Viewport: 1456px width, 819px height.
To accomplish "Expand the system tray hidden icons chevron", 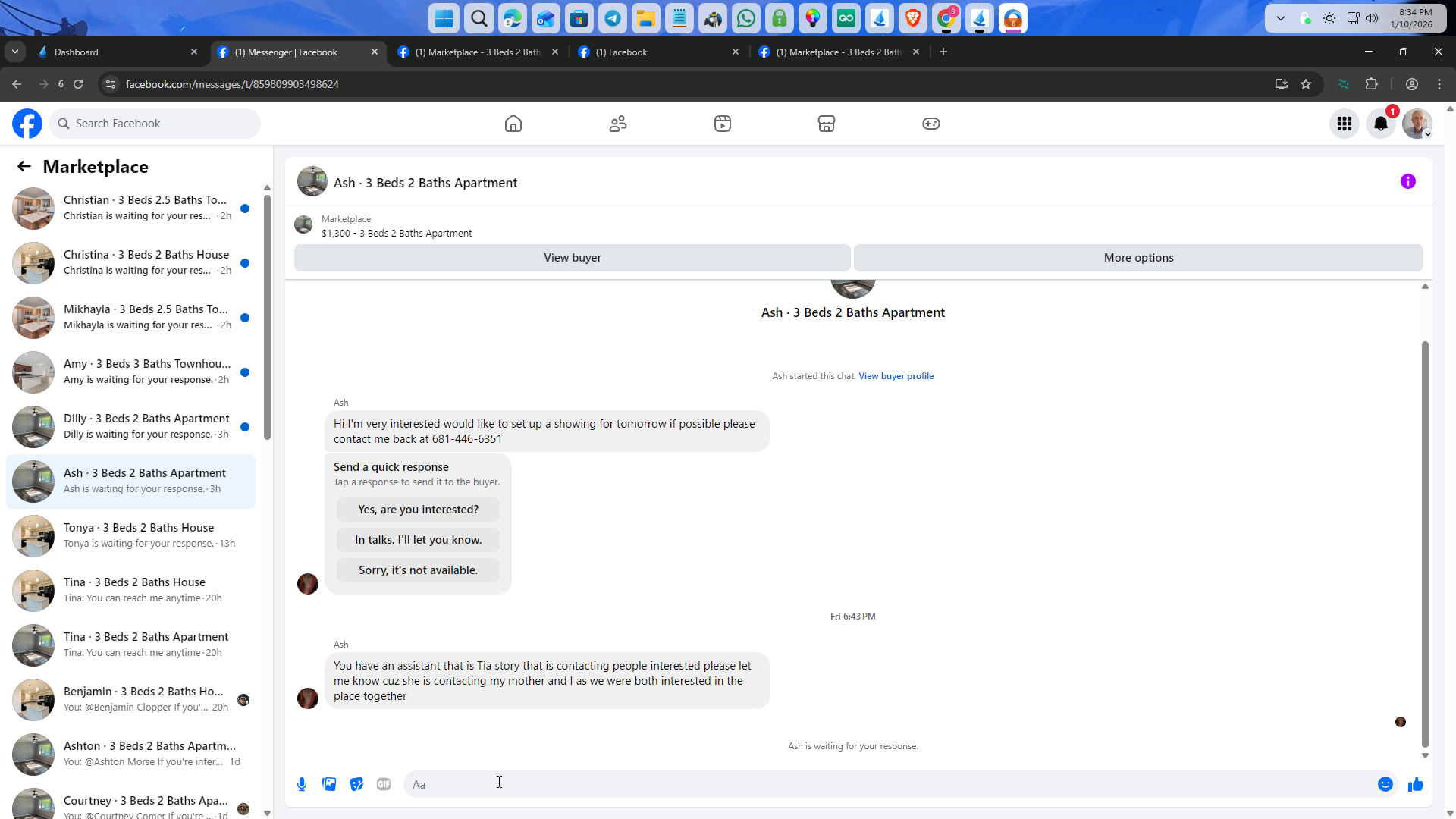I will [1281, 18].
